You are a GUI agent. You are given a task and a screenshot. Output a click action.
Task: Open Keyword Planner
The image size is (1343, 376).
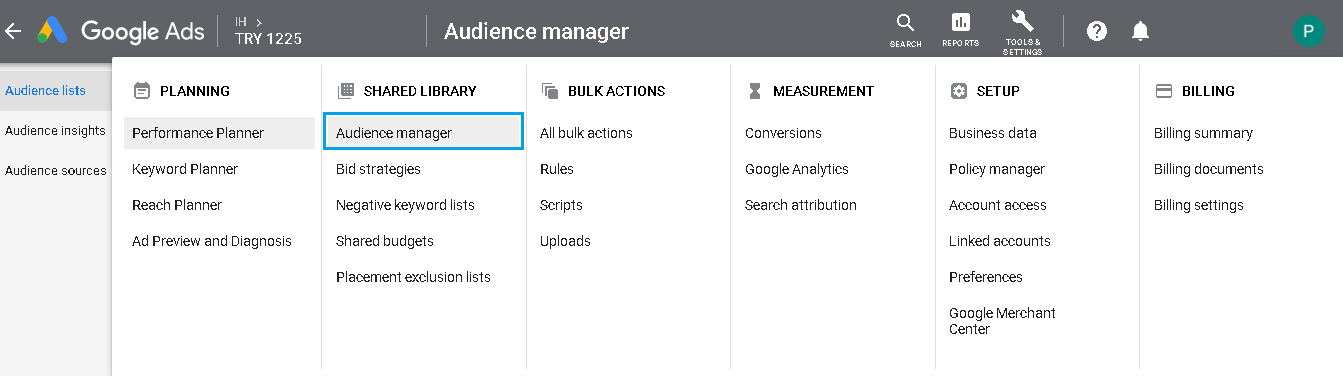pyautogui.click(x=185, y=169)
